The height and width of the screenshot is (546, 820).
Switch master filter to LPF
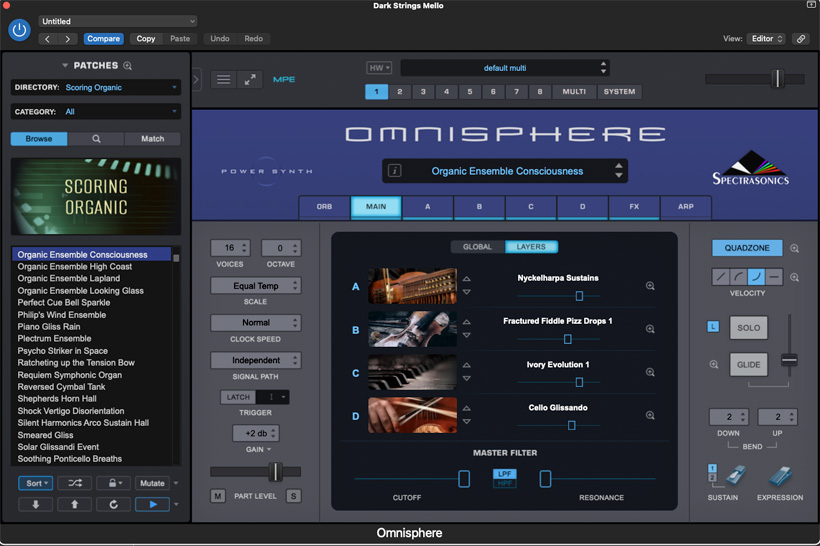point(505,473)
